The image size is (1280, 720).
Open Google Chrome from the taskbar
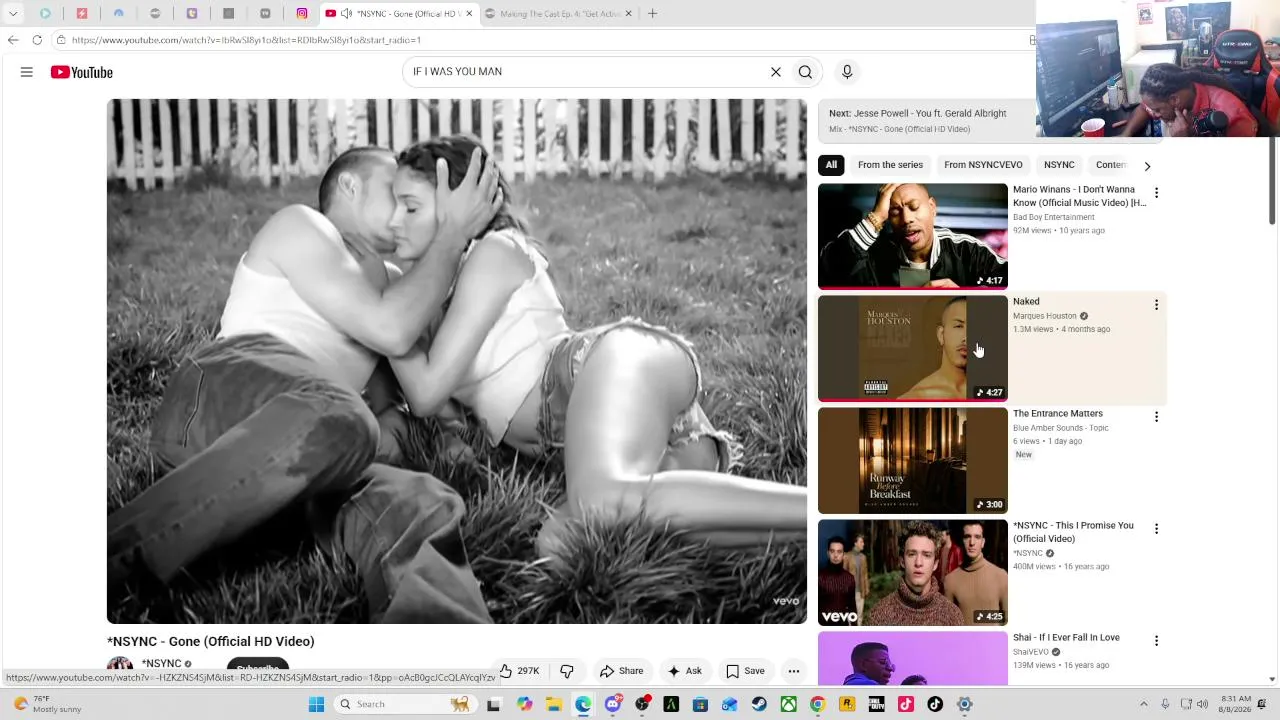[x=818, y=704]
